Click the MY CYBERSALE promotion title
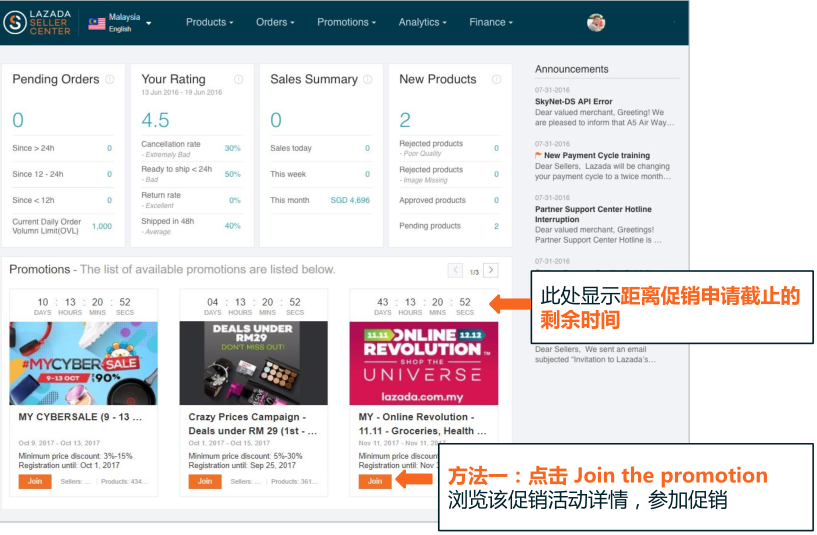This screenshot has height=535, width=817. click(x=80, y=417)
